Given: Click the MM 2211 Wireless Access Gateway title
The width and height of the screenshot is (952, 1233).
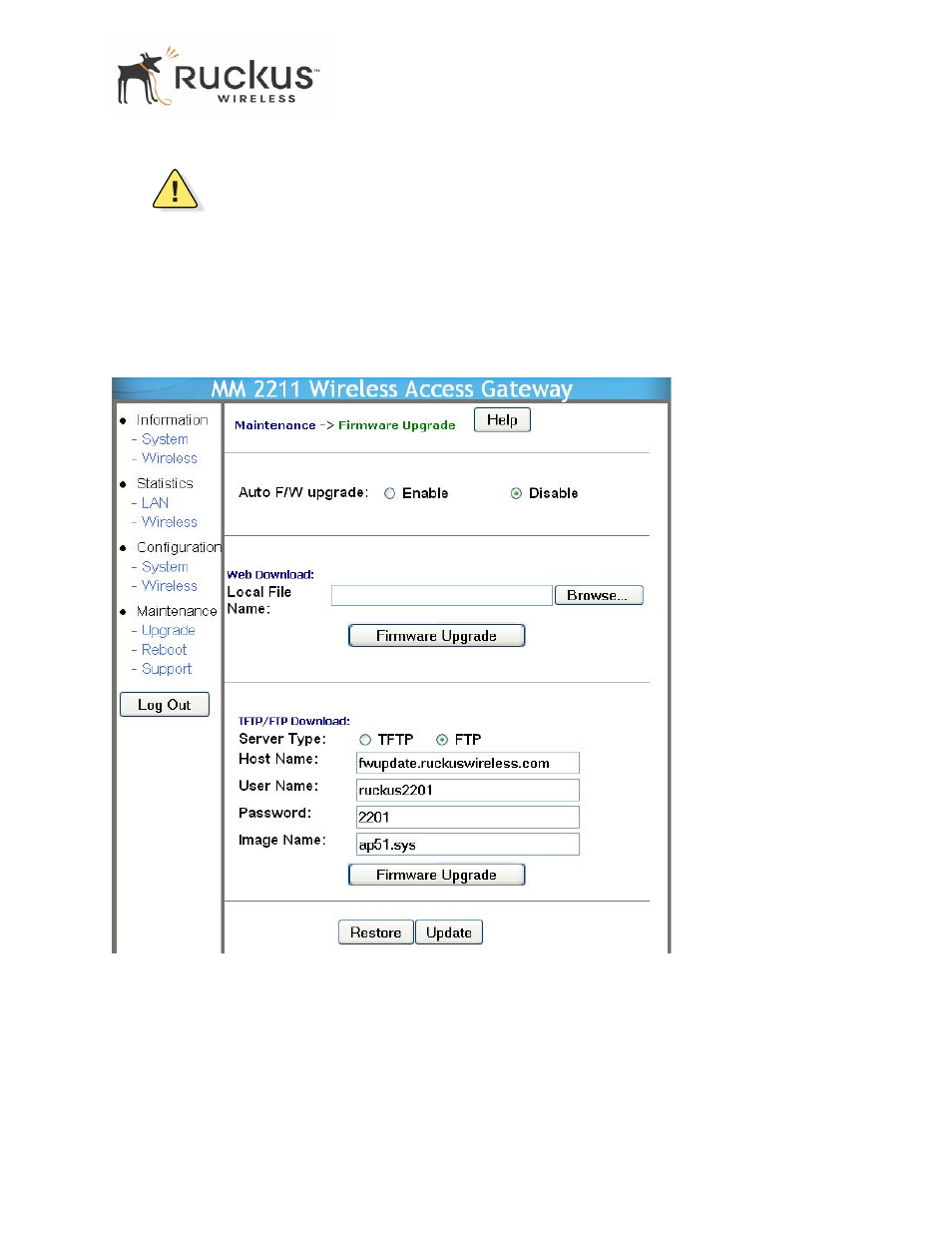Looking at the screenshot, I should [x=391, y=389].
